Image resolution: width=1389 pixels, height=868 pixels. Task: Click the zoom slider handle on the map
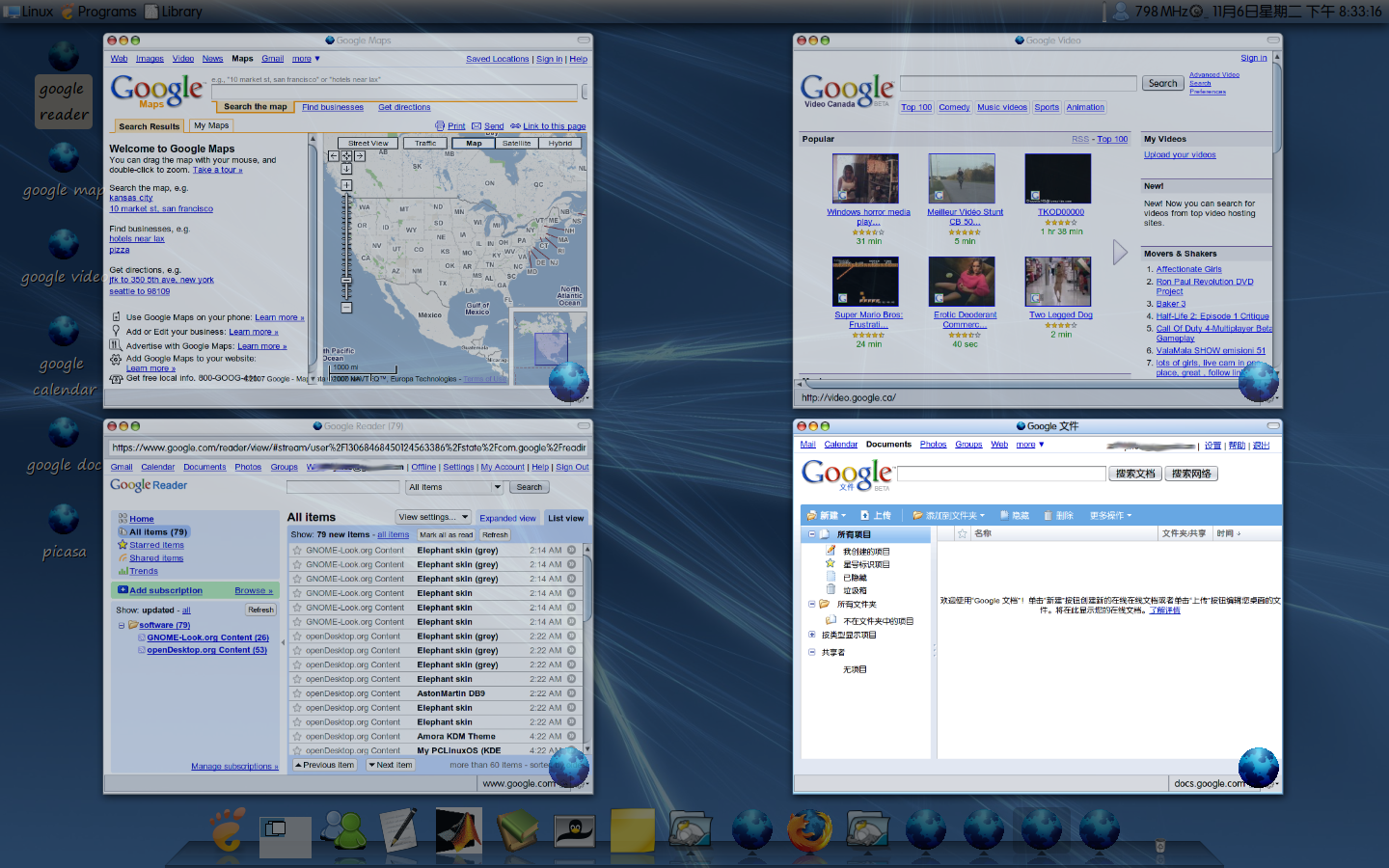coord(346,280)
